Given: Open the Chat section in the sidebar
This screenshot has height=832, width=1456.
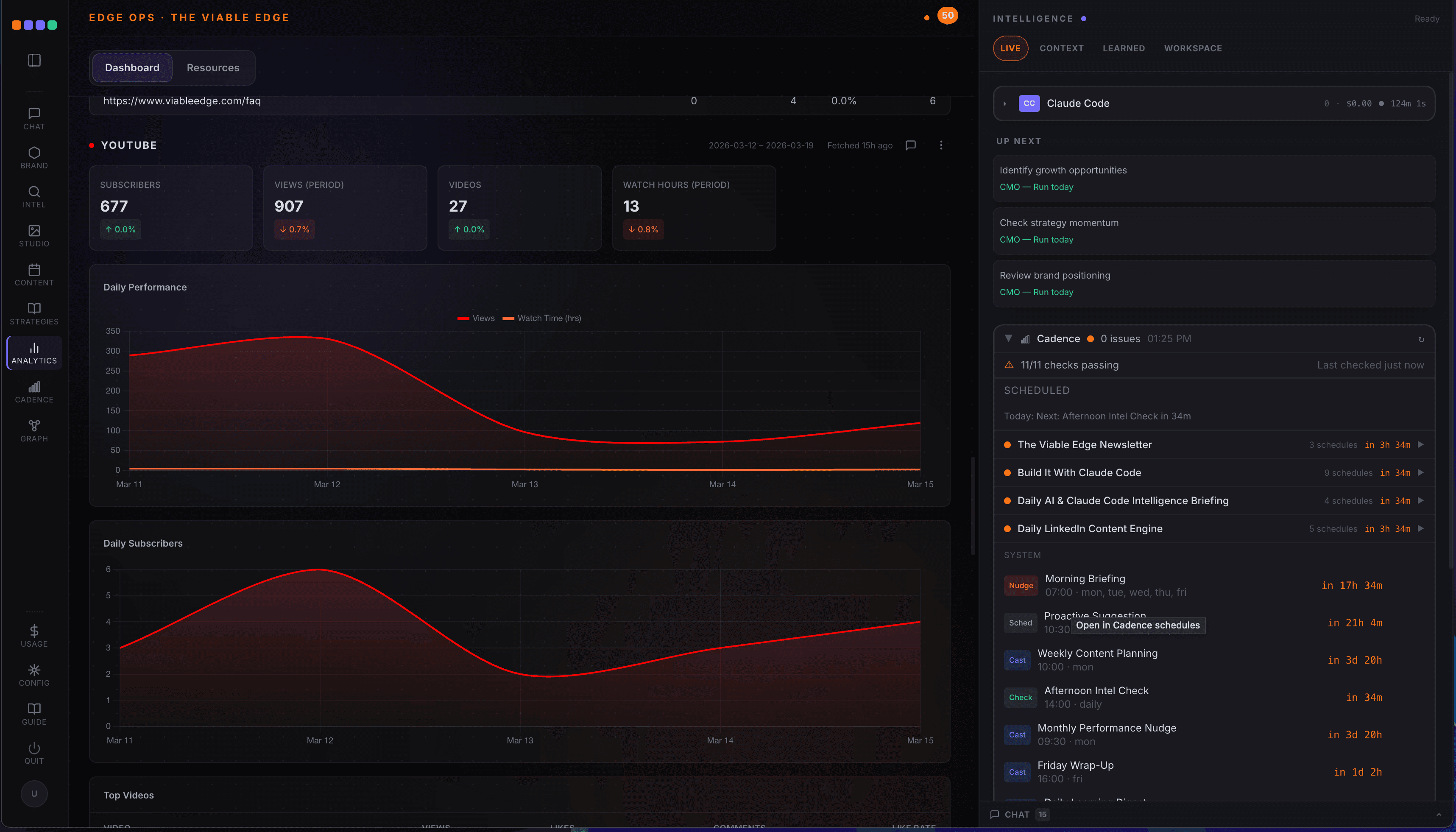Looking at the screenshot, I should click(33, 117).
